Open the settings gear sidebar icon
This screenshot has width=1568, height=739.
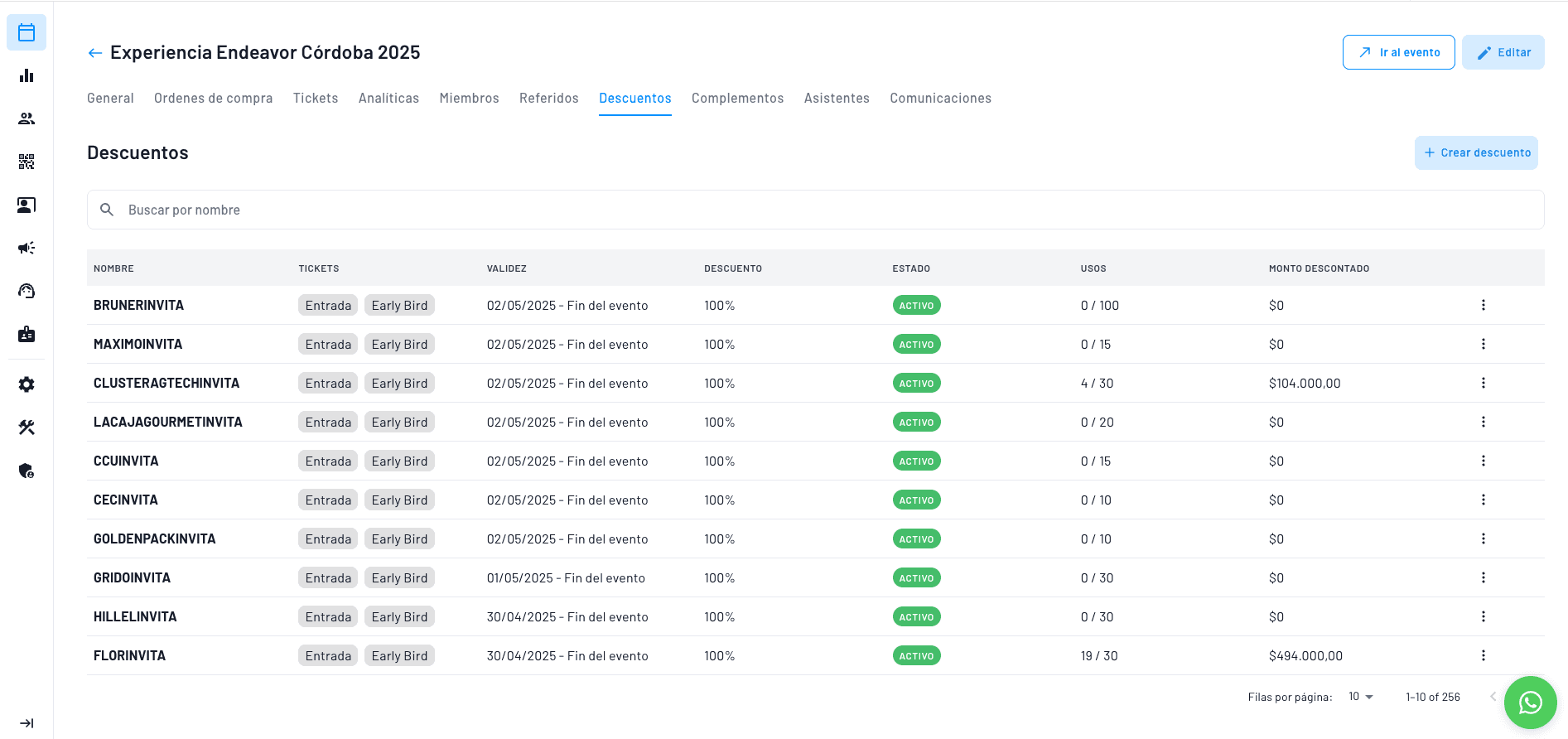tap(27, 384)
